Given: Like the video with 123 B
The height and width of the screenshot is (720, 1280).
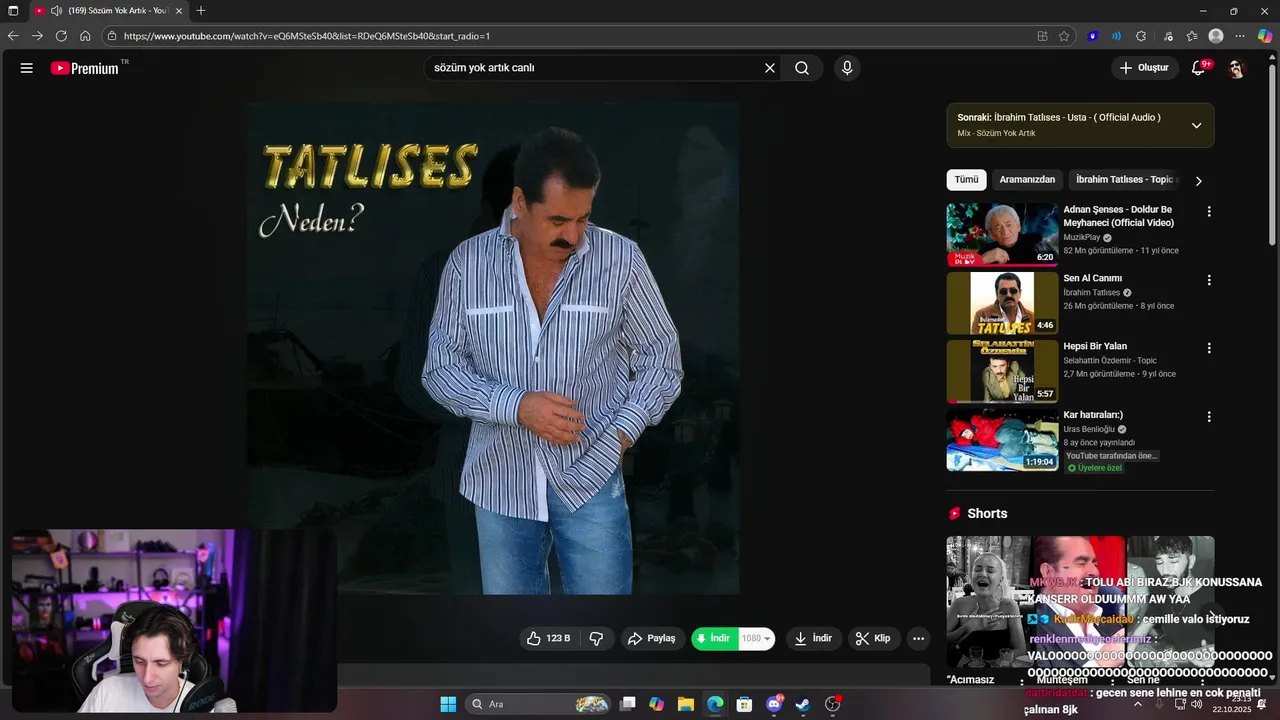Looking at the screenshot, I should click(549, 638).
